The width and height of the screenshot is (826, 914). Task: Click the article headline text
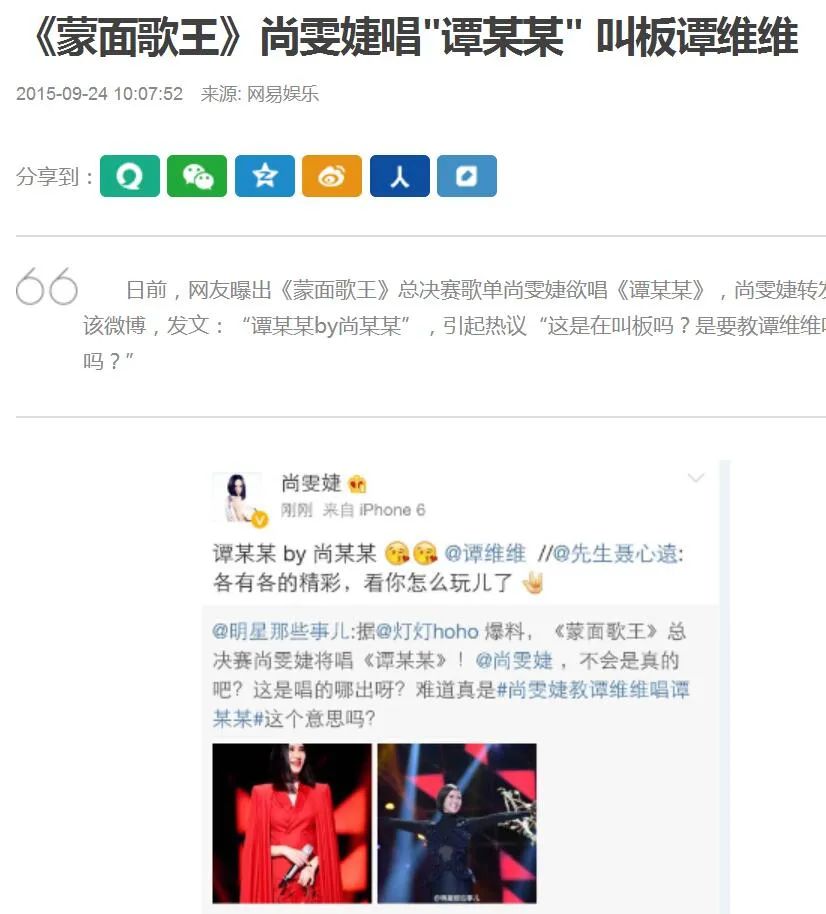(415, 37)
